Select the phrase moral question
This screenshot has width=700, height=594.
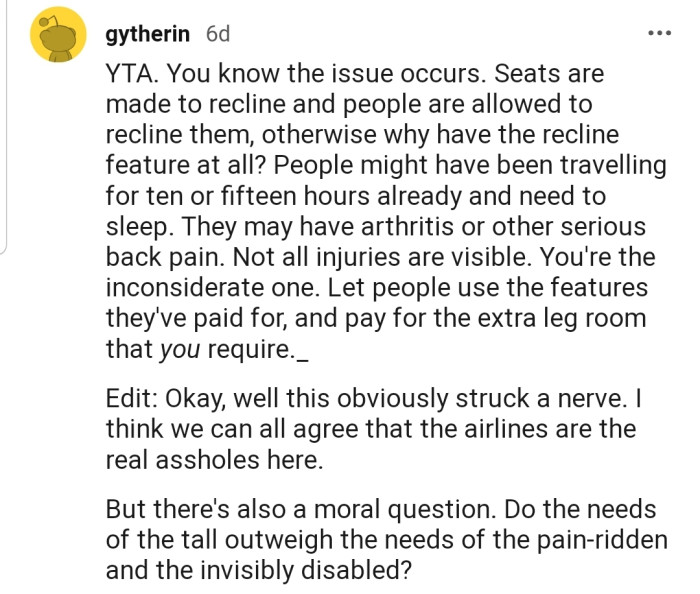click(404, 509)
